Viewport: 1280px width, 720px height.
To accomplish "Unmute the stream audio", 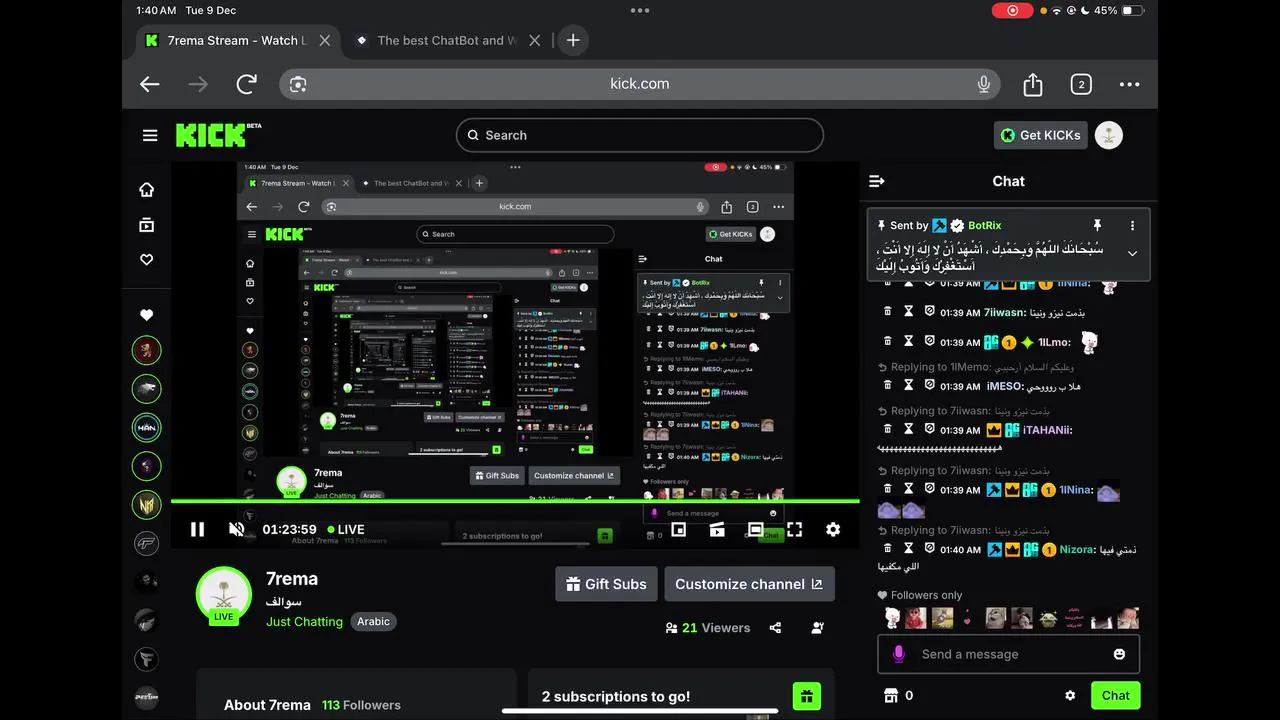I will coord(237,529).
